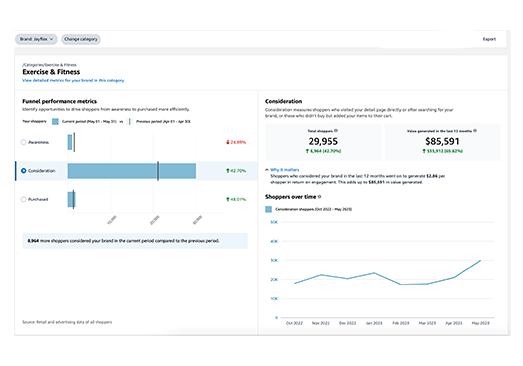The width and height of the screenshot is (523, 366).
Task: Click info icon beside Value generated
Action: 475,130
